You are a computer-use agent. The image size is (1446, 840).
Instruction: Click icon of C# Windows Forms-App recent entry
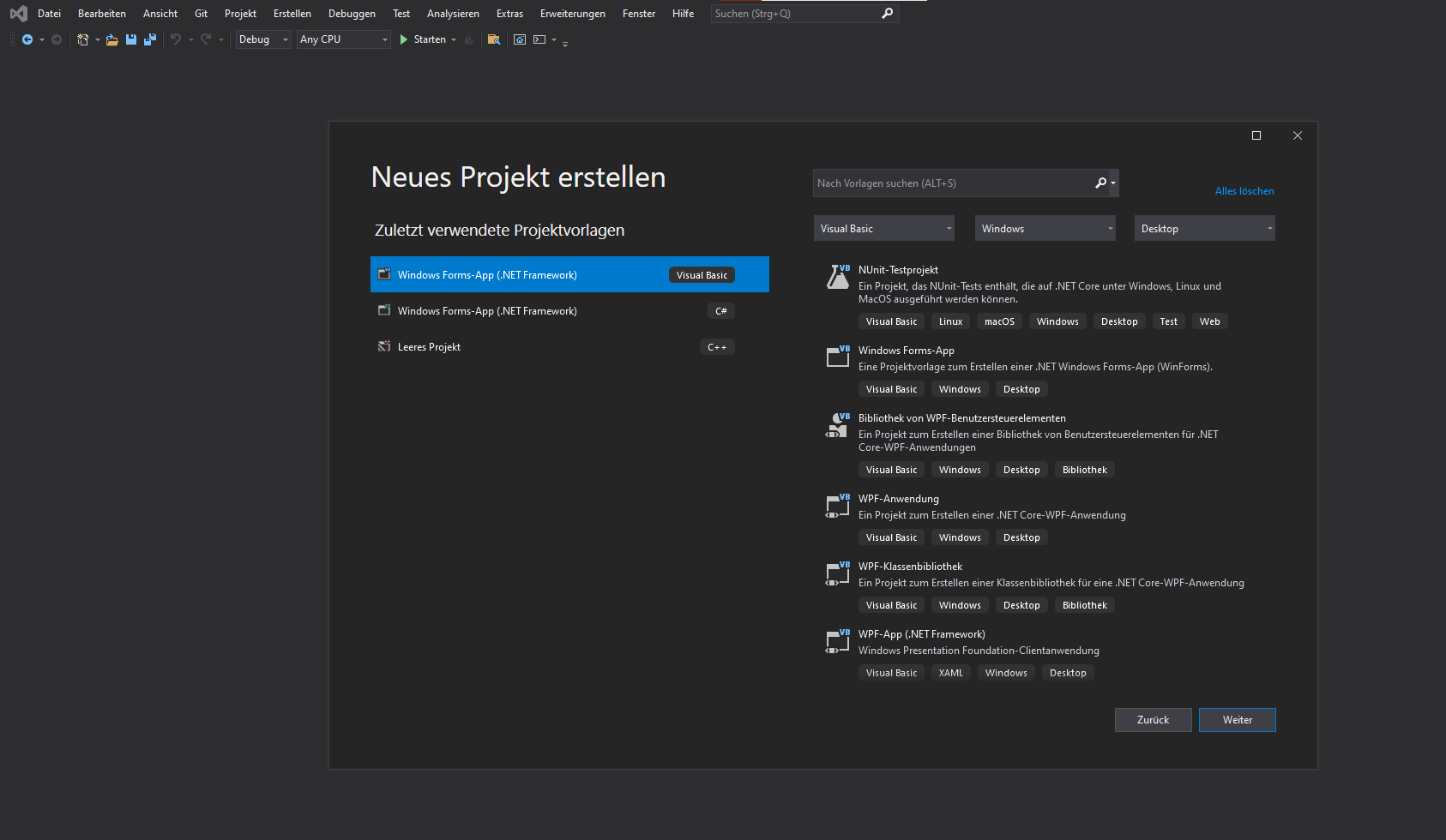[384, 310]
